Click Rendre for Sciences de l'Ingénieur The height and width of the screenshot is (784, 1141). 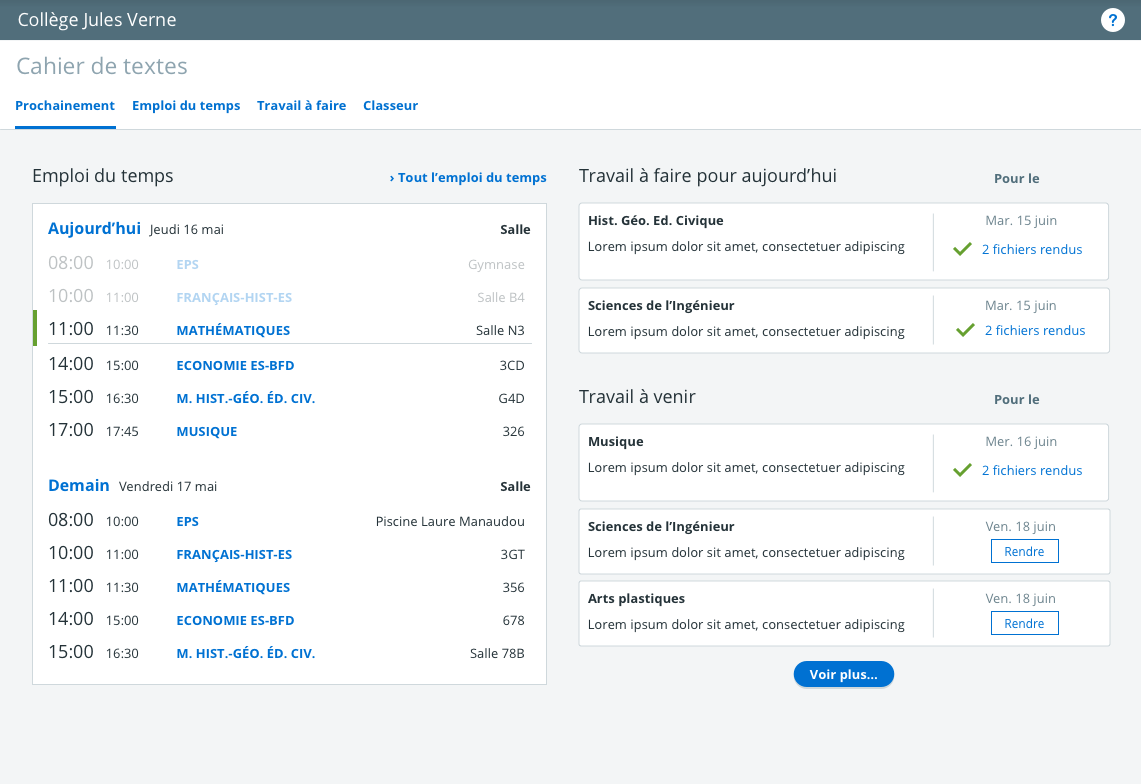[1024, 551]
